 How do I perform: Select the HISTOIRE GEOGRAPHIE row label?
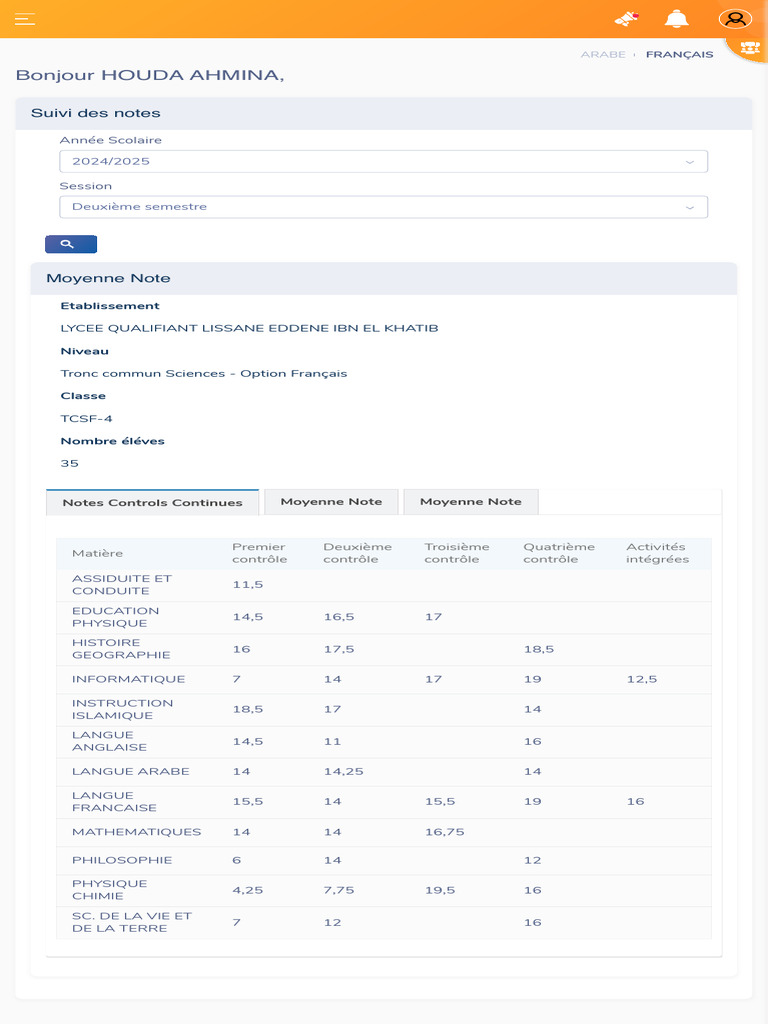121,648
